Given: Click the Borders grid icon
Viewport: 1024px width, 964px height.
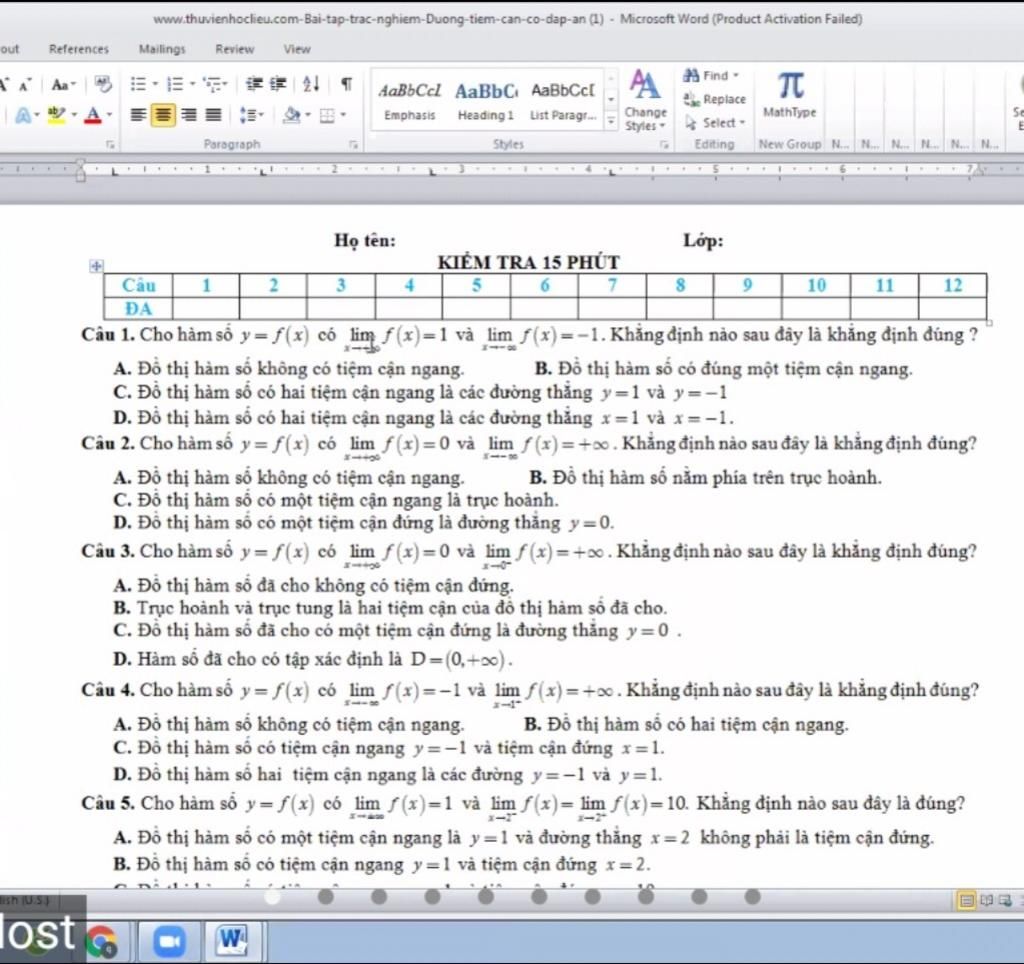Looking at the screenshot, I should [327, 116].
